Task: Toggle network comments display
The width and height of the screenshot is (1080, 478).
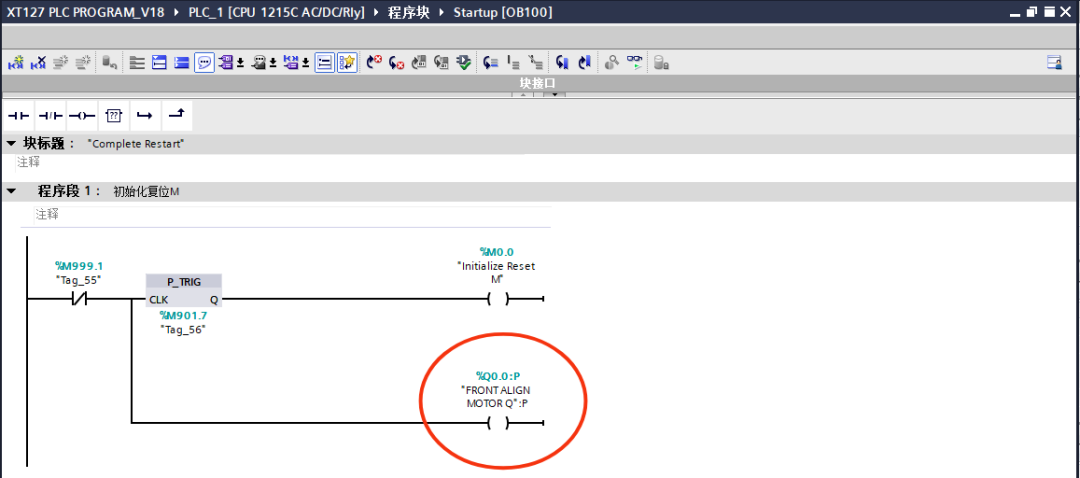Action: coord(324,63)
